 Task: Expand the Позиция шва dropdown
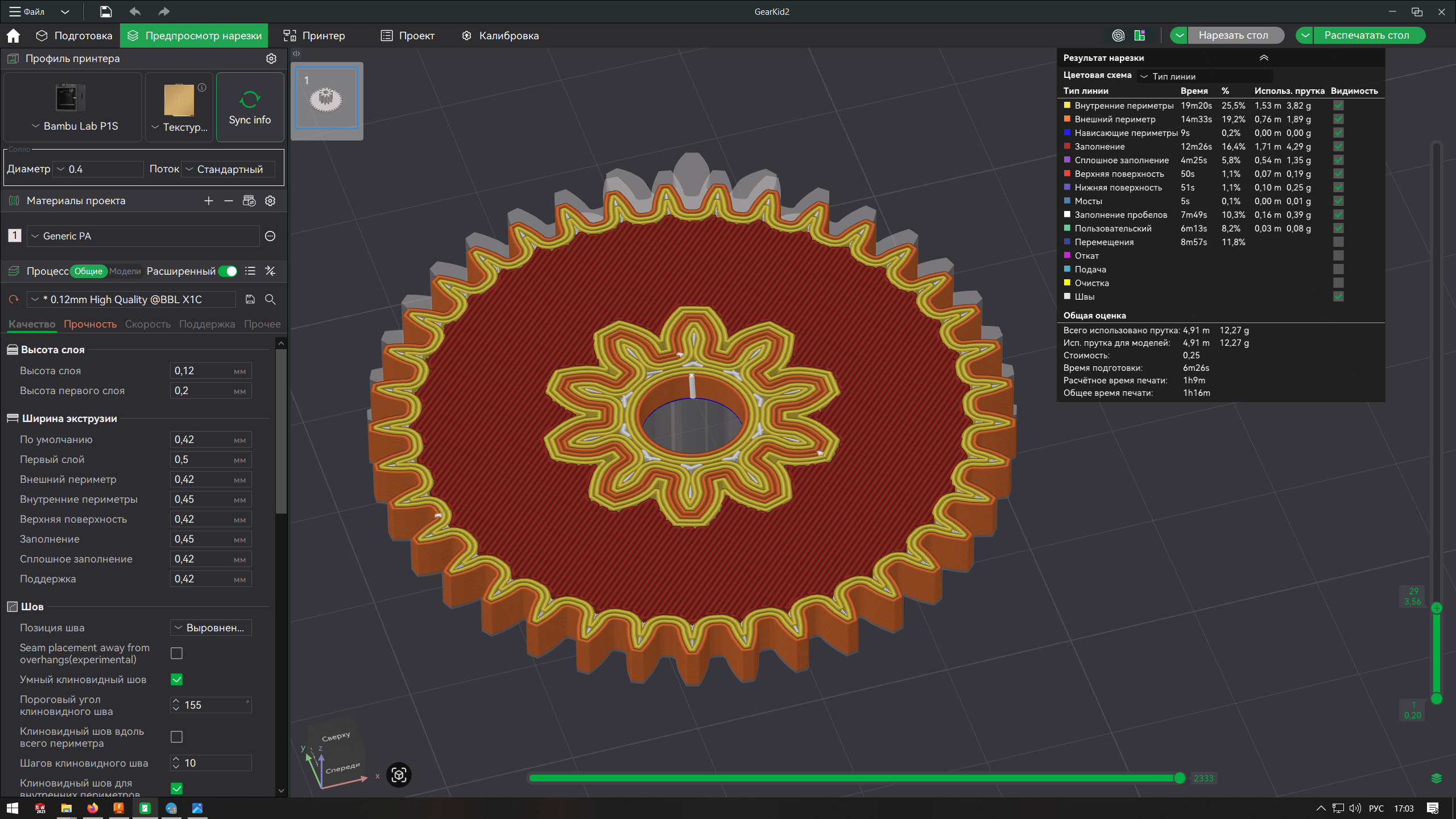point(210,628)
